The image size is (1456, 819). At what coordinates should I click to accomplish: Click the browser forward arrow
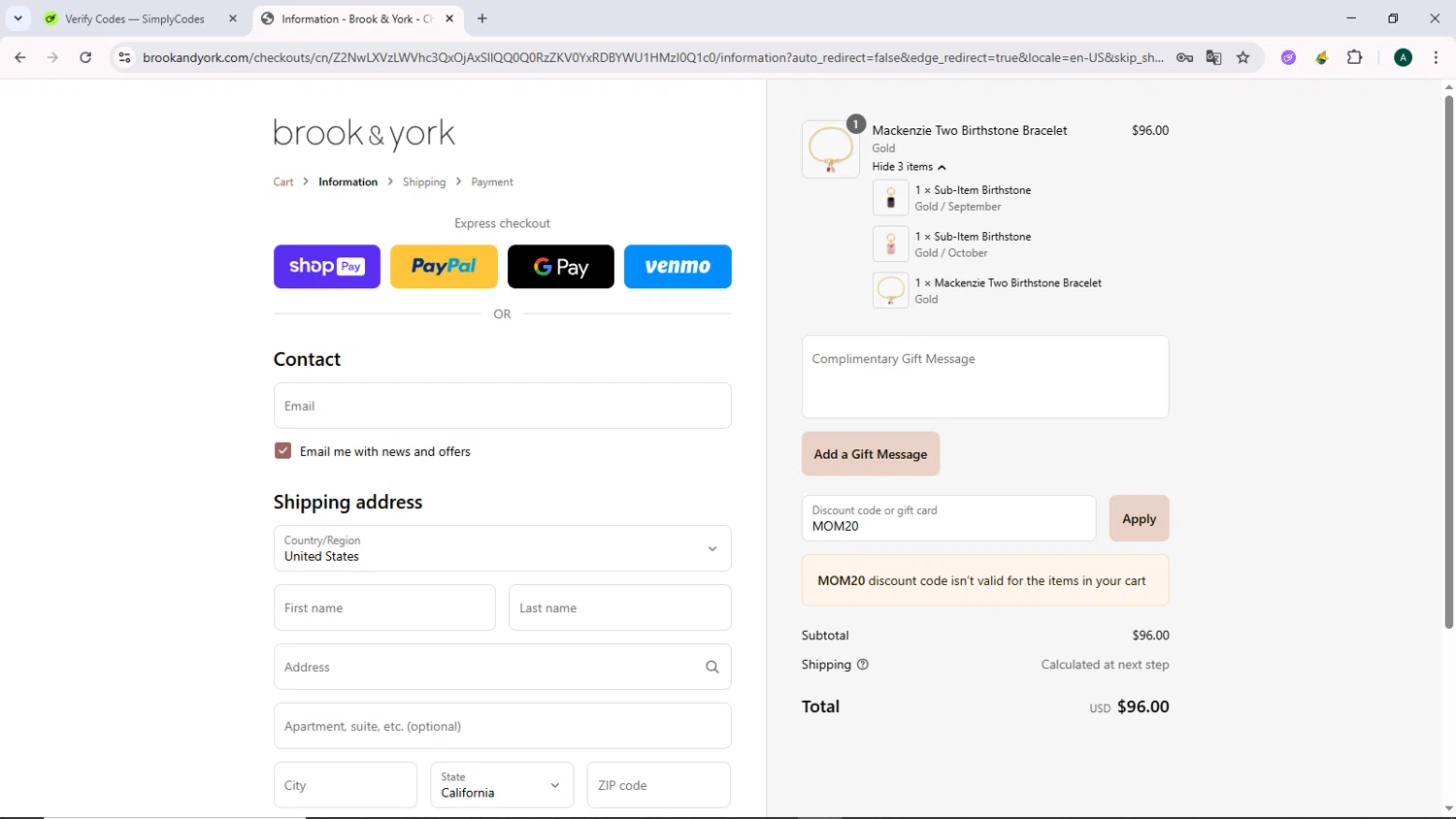pyautogui.click(x=52, y=57)
